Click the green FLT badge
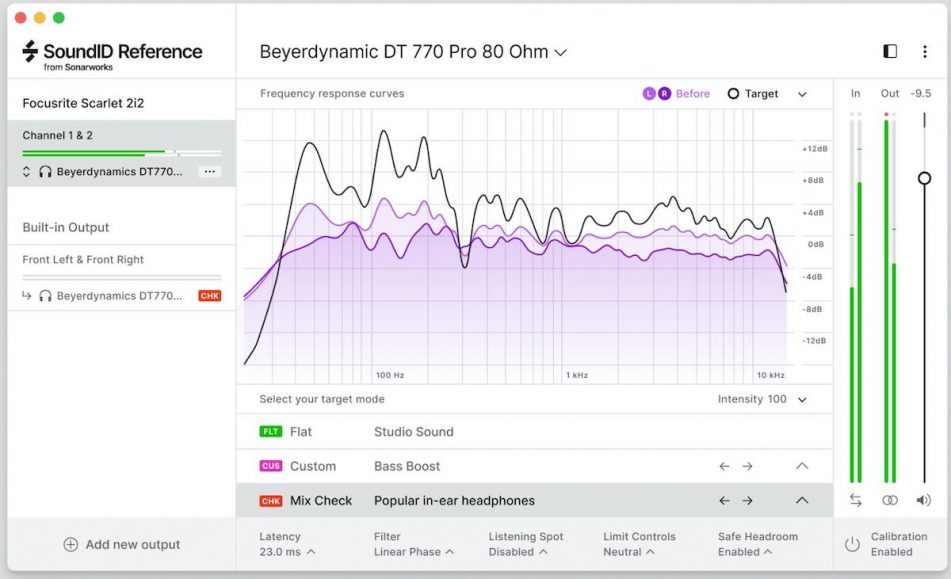 point(271,432)
